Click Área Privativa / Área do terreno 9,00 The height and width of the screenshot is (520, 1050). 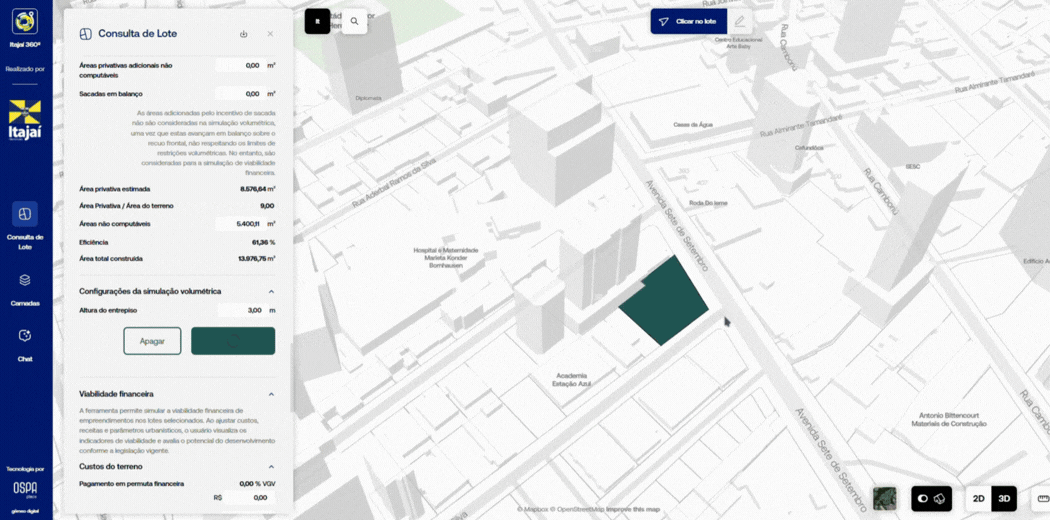click(x=267, y=206)
